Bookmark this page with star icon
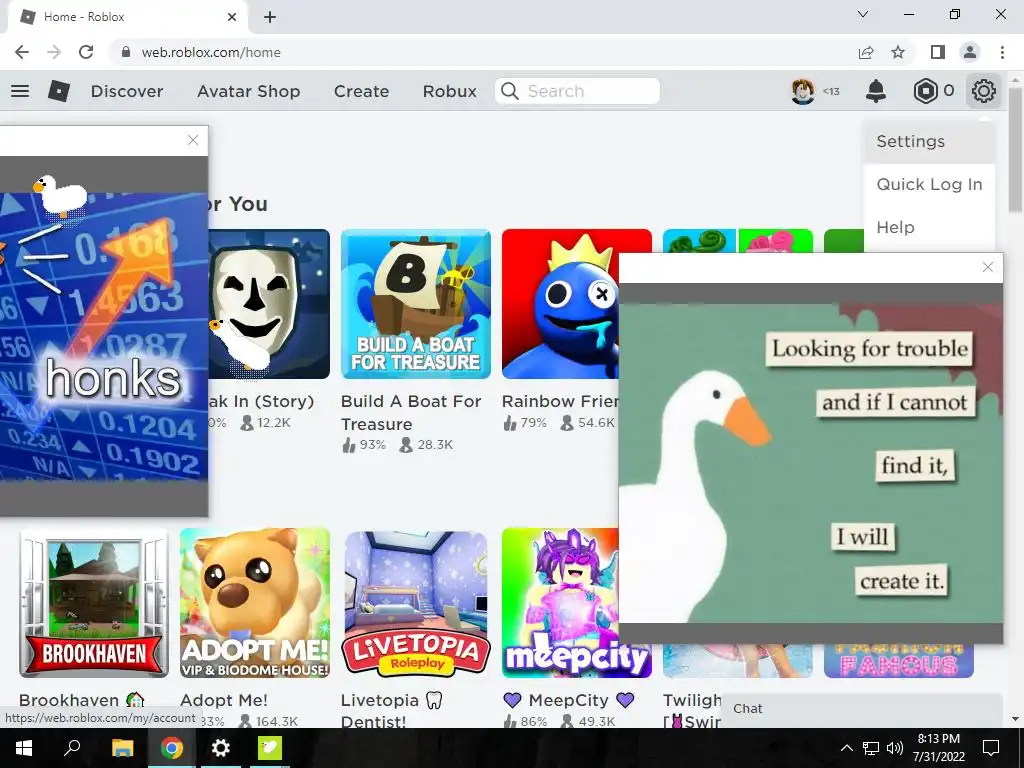The height and width of the screenshot is (768, 1024). (899, 52)
